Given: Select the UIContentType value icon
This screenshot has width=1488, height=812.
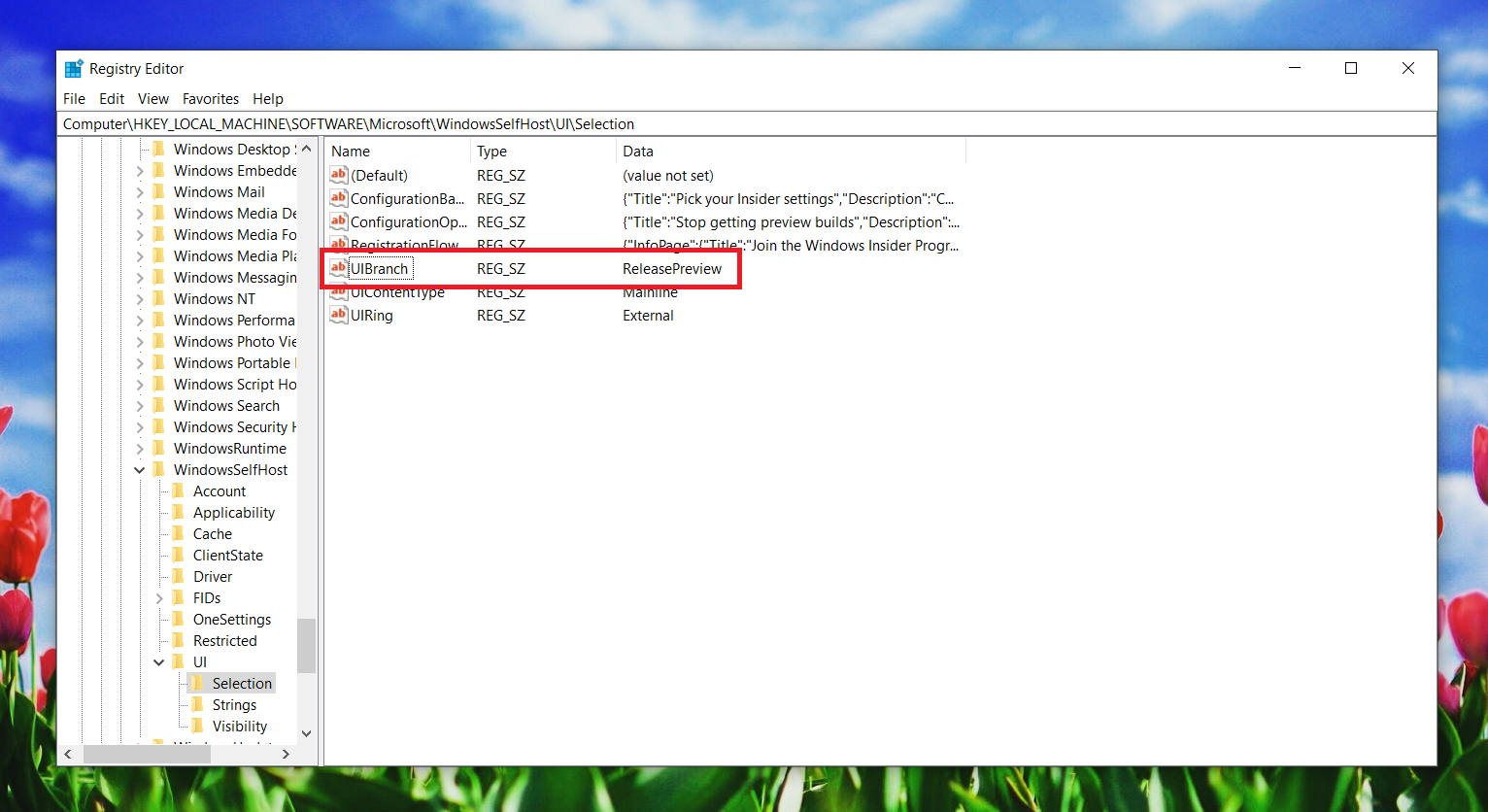Looking at the screenshot, I should [x=338, y=291].
